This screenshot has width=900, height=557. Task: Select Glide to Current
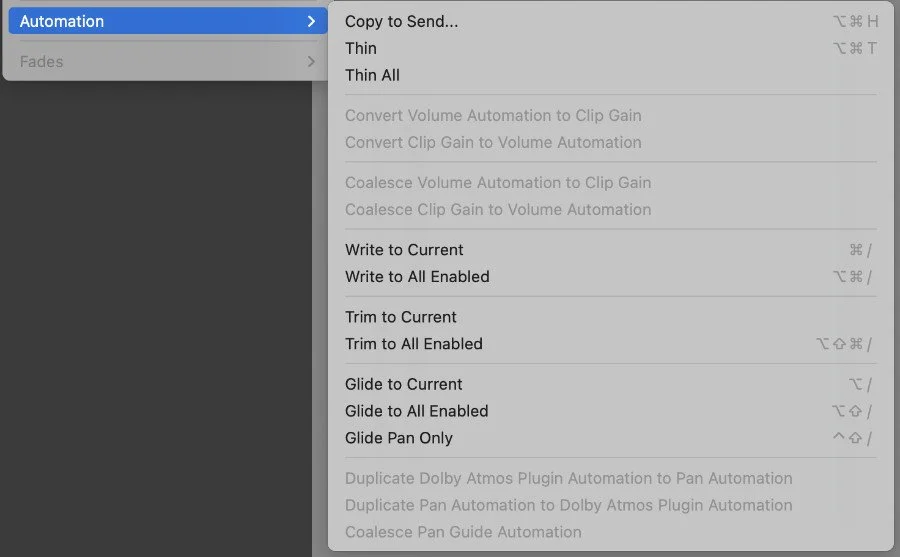611,384
